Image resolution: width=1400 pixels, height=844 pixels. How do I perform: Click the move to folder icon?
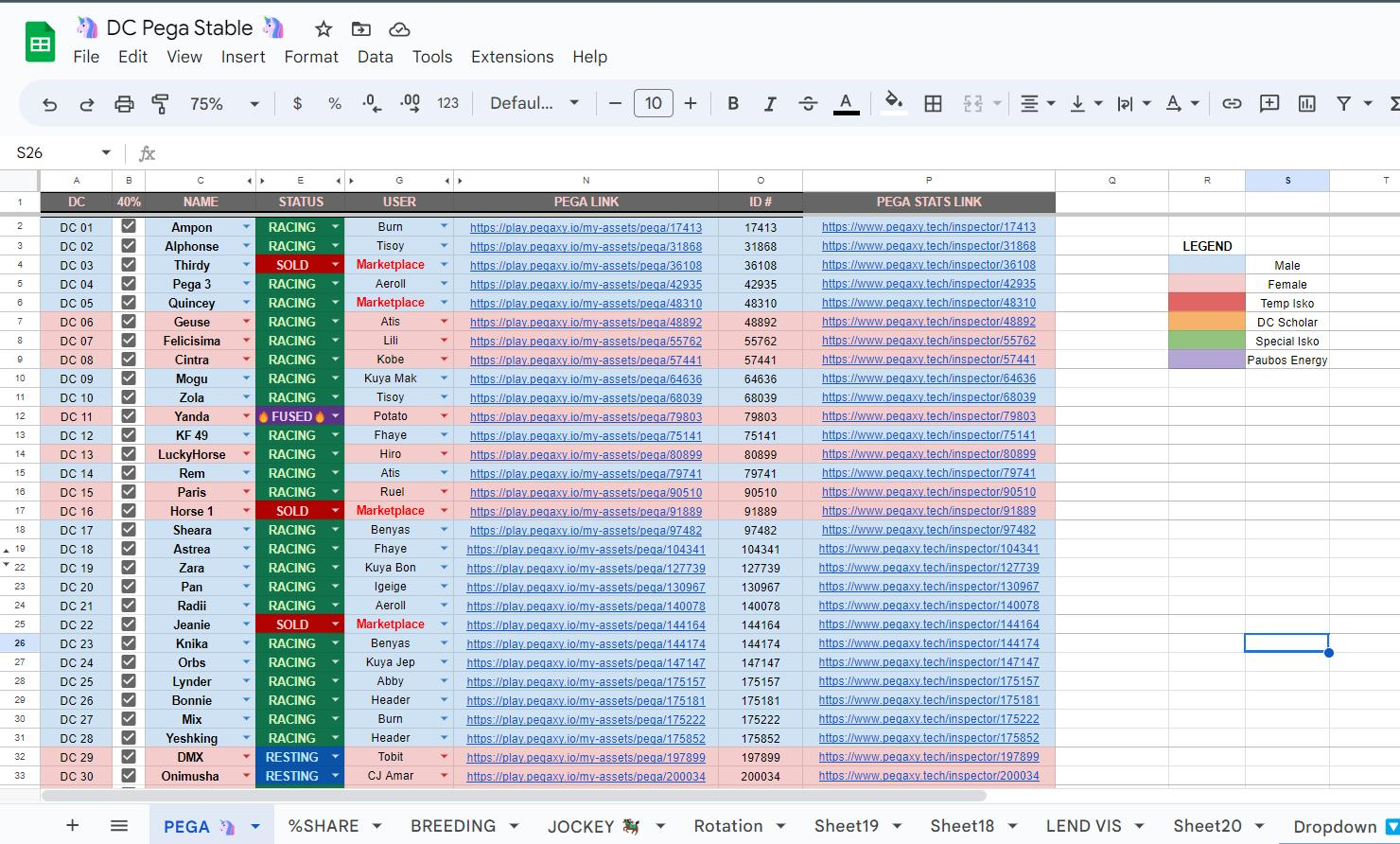point(361,29)
